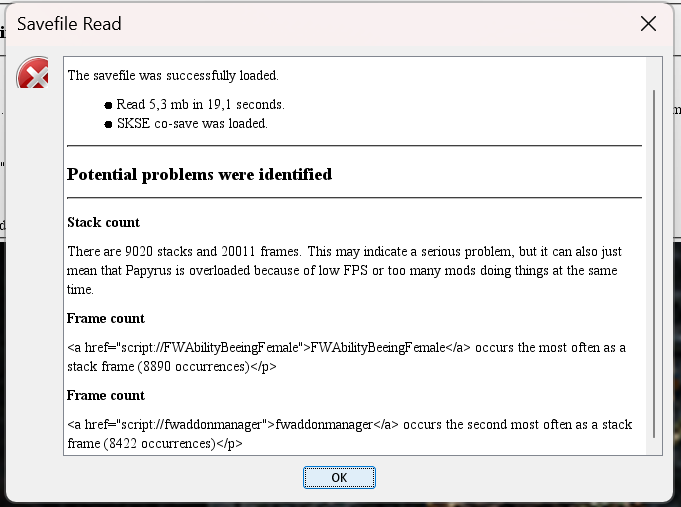Click the OK button

[x=339, y=477]
